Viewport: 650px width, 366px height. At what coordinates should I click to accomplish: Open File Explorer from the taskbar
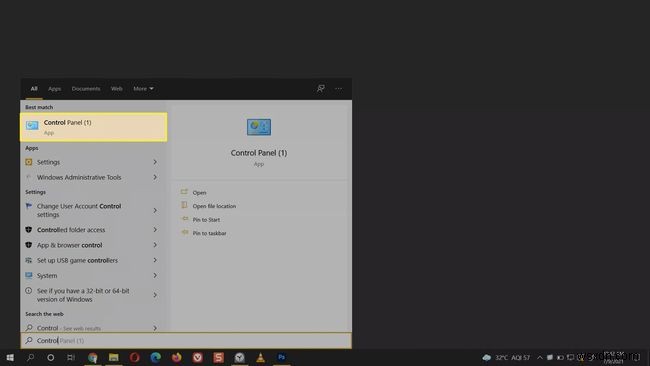point(114,357)
